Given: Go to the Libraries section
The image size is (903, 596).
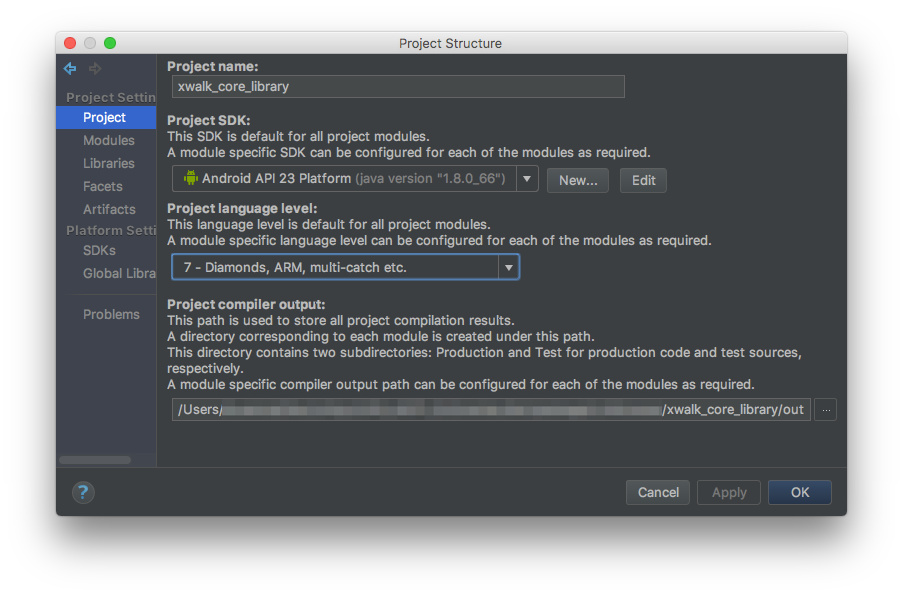Looking at the screenshot, I should pos(109,163).
